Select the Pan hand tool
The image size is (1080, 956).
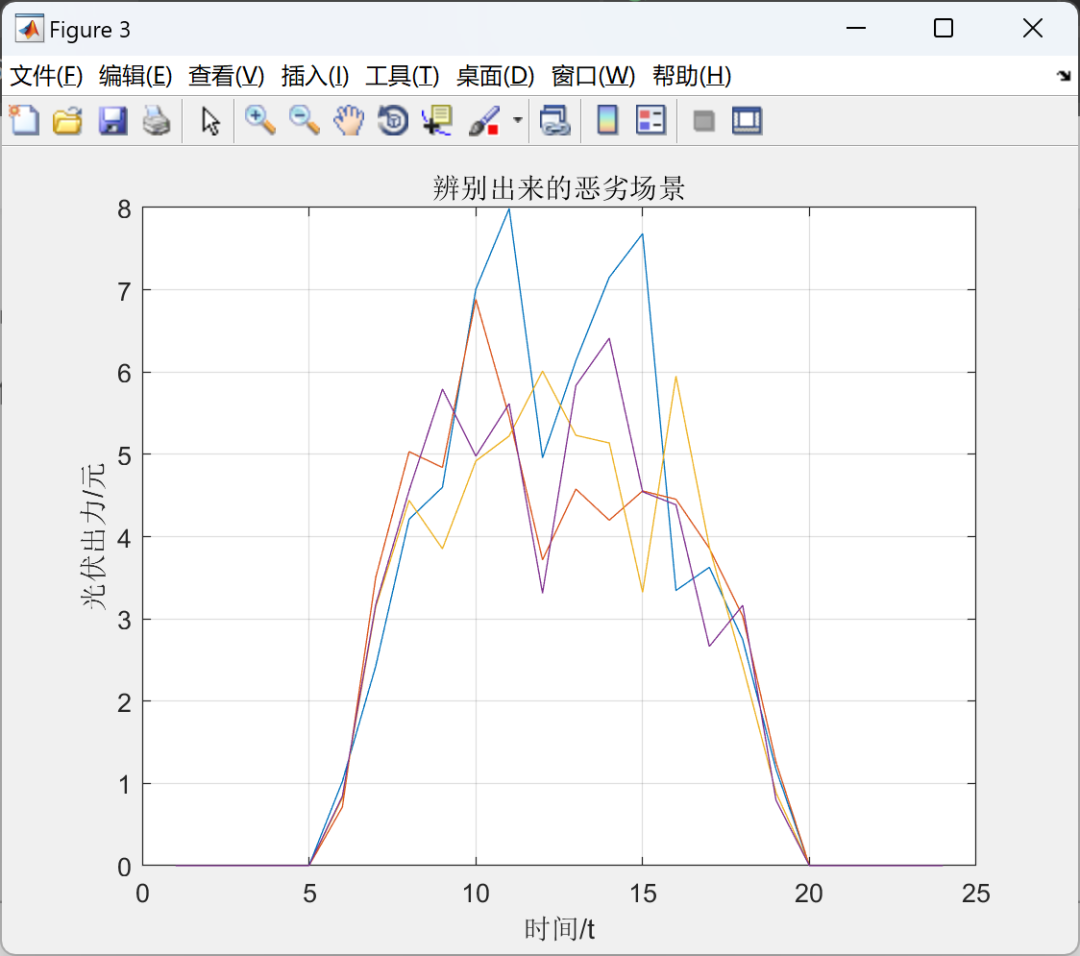click(x=349, y=121)
